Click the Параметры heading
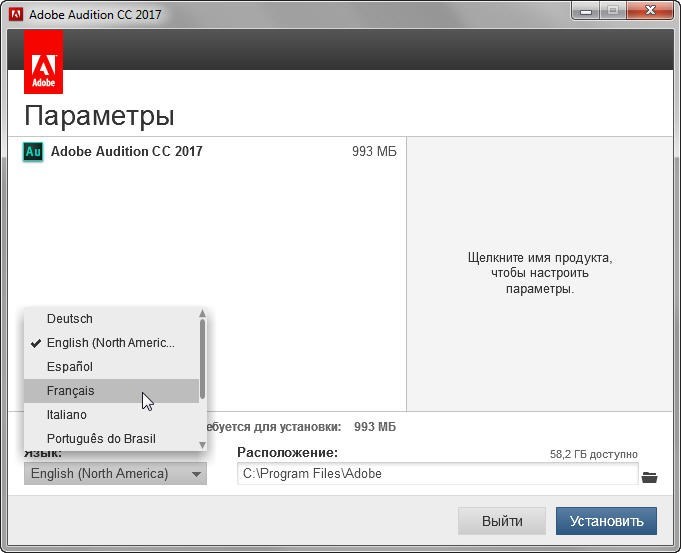 coord(99,116)
